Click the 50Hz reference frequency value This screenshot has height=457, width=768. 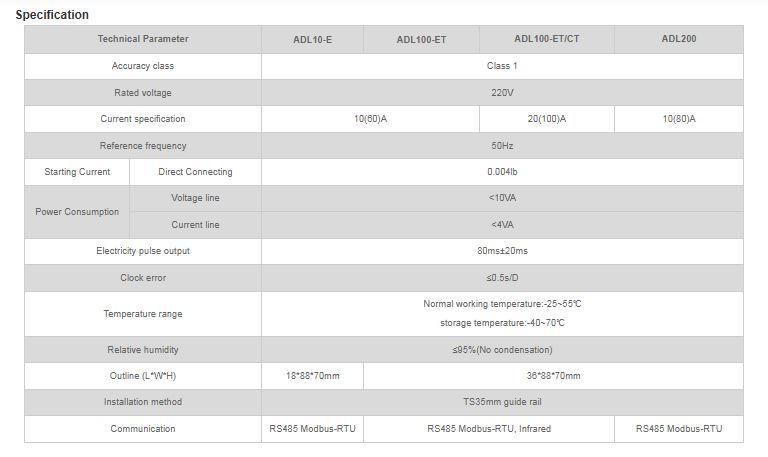502,146
